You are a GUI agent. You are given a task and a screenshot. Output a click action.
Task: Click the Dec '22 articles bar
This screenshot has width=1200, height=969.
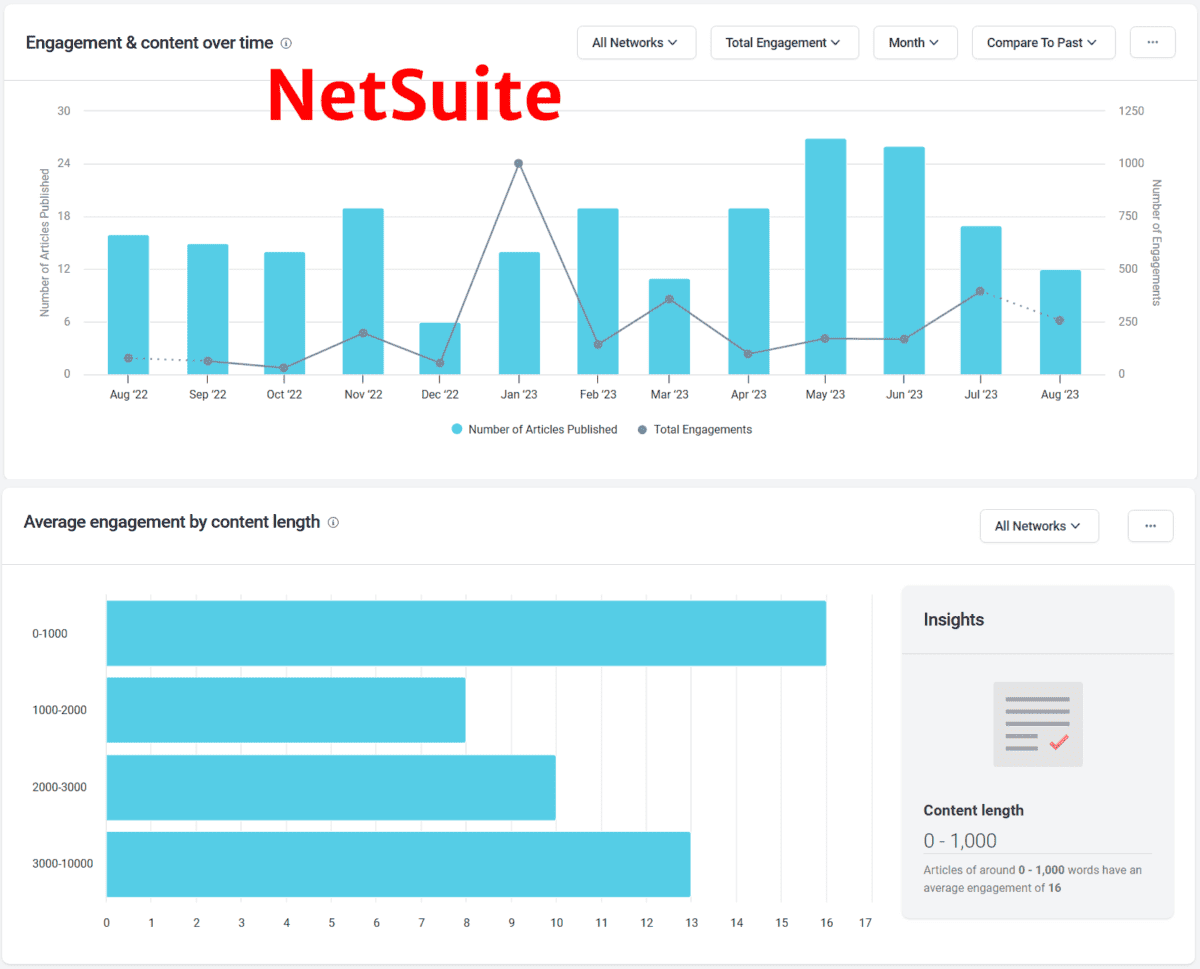(440, 348)
